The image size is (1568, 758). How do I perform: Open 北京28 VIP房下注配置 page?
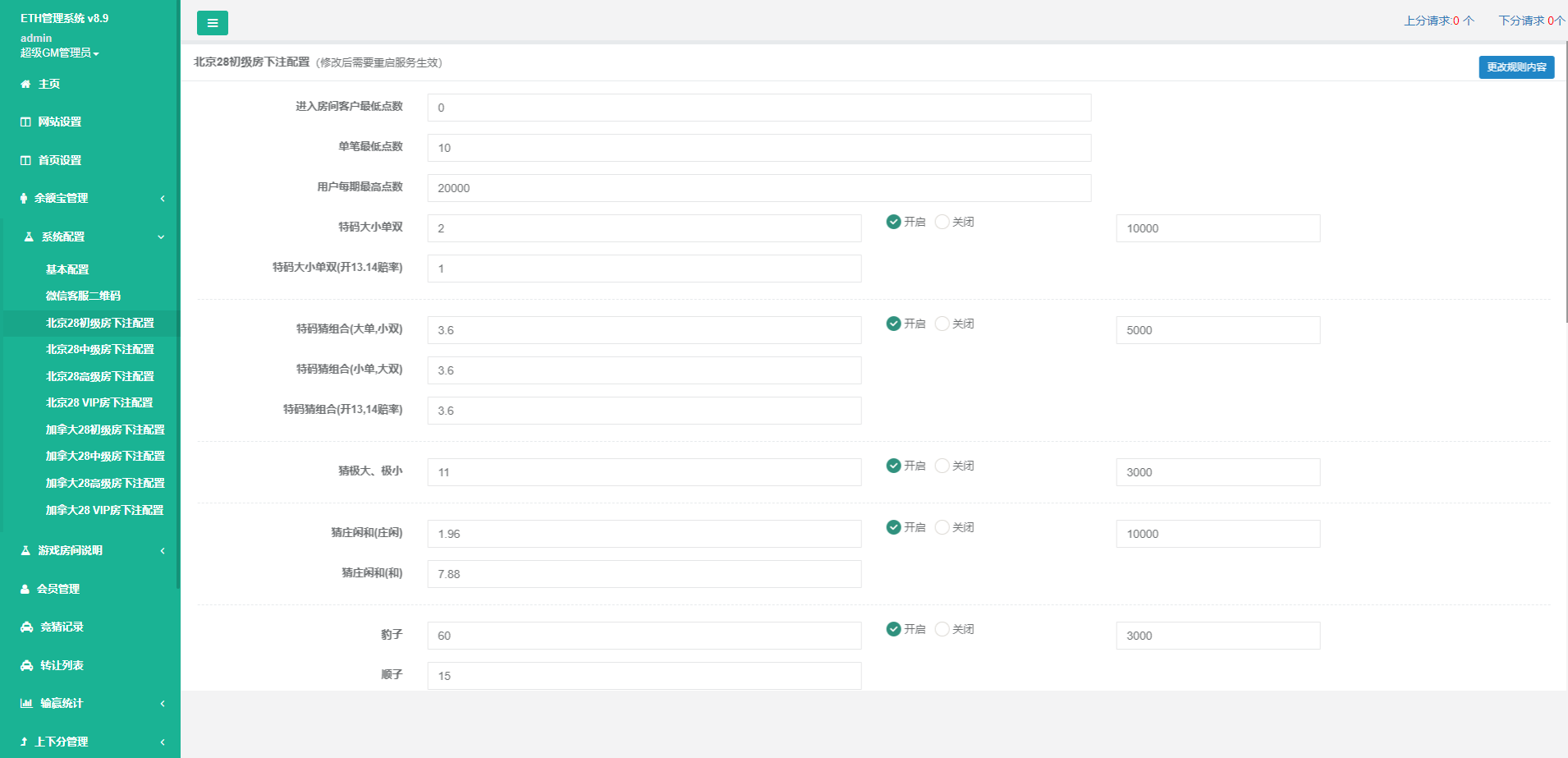click(99, 402)
